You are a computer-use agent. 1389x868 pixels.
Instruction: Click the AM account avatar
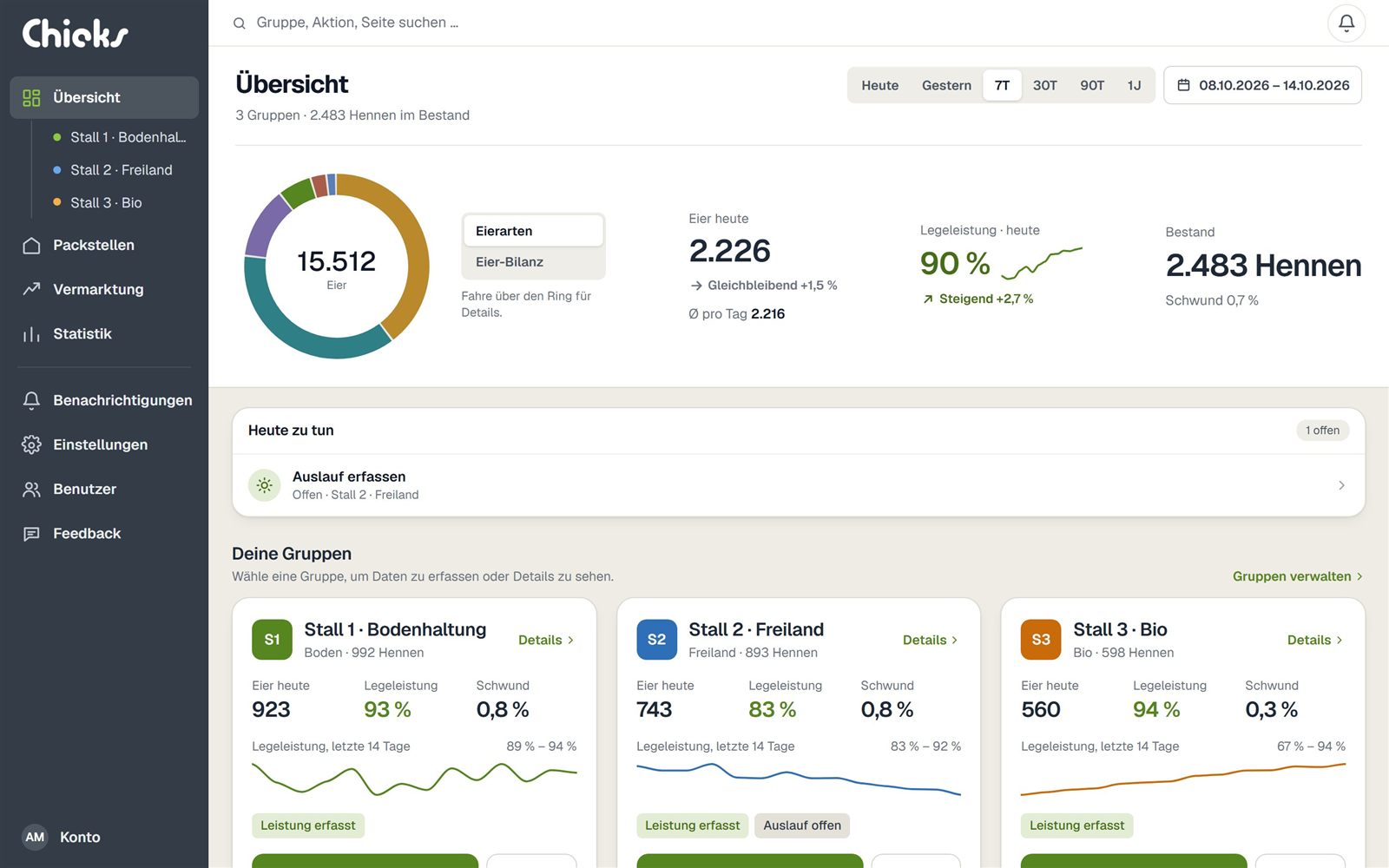coord(35,838)
